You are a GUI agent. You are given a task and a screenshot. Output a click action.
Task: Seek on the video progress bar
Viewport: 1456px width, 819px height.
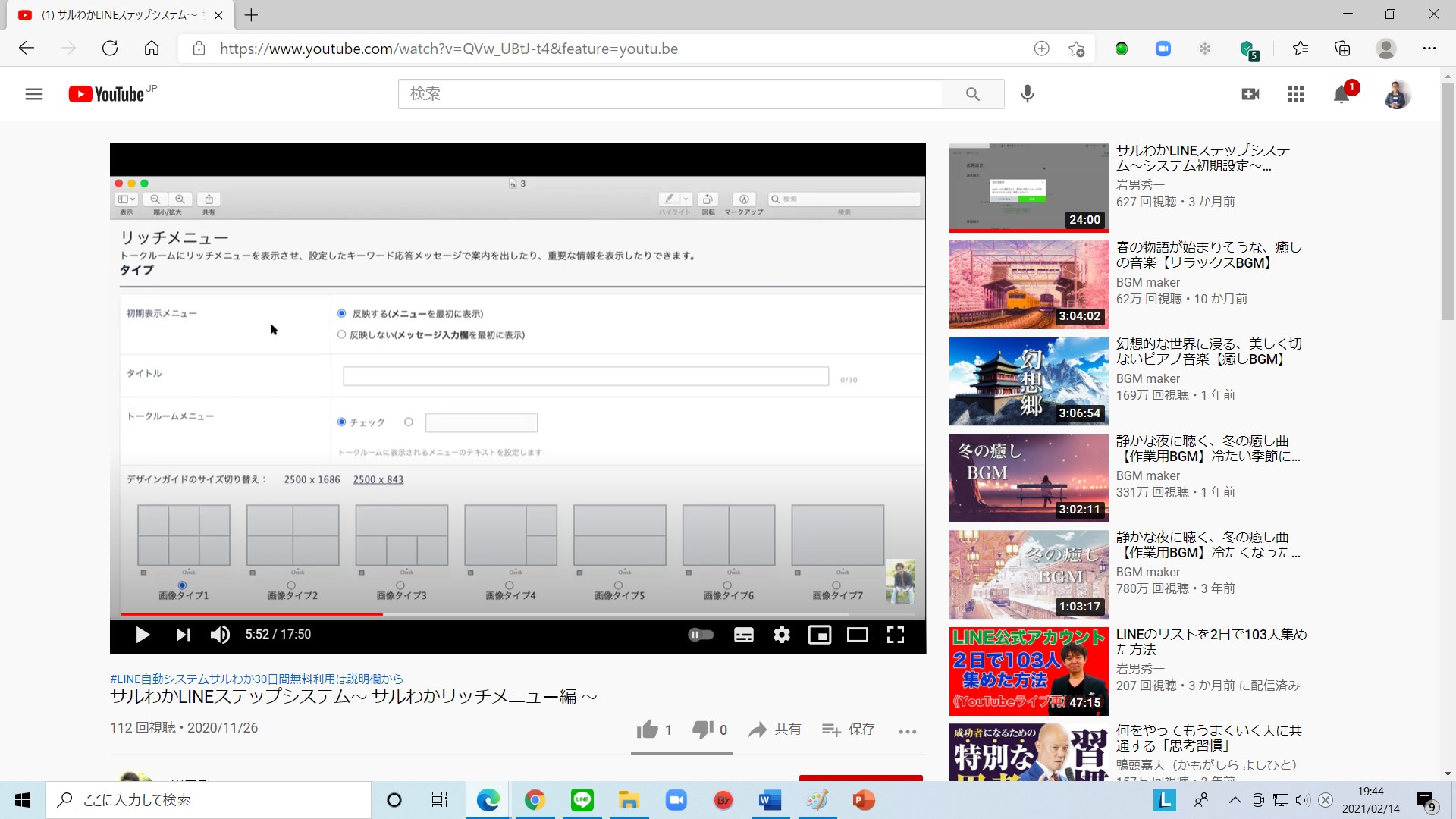pyautogui.click(x=518, y=614)
